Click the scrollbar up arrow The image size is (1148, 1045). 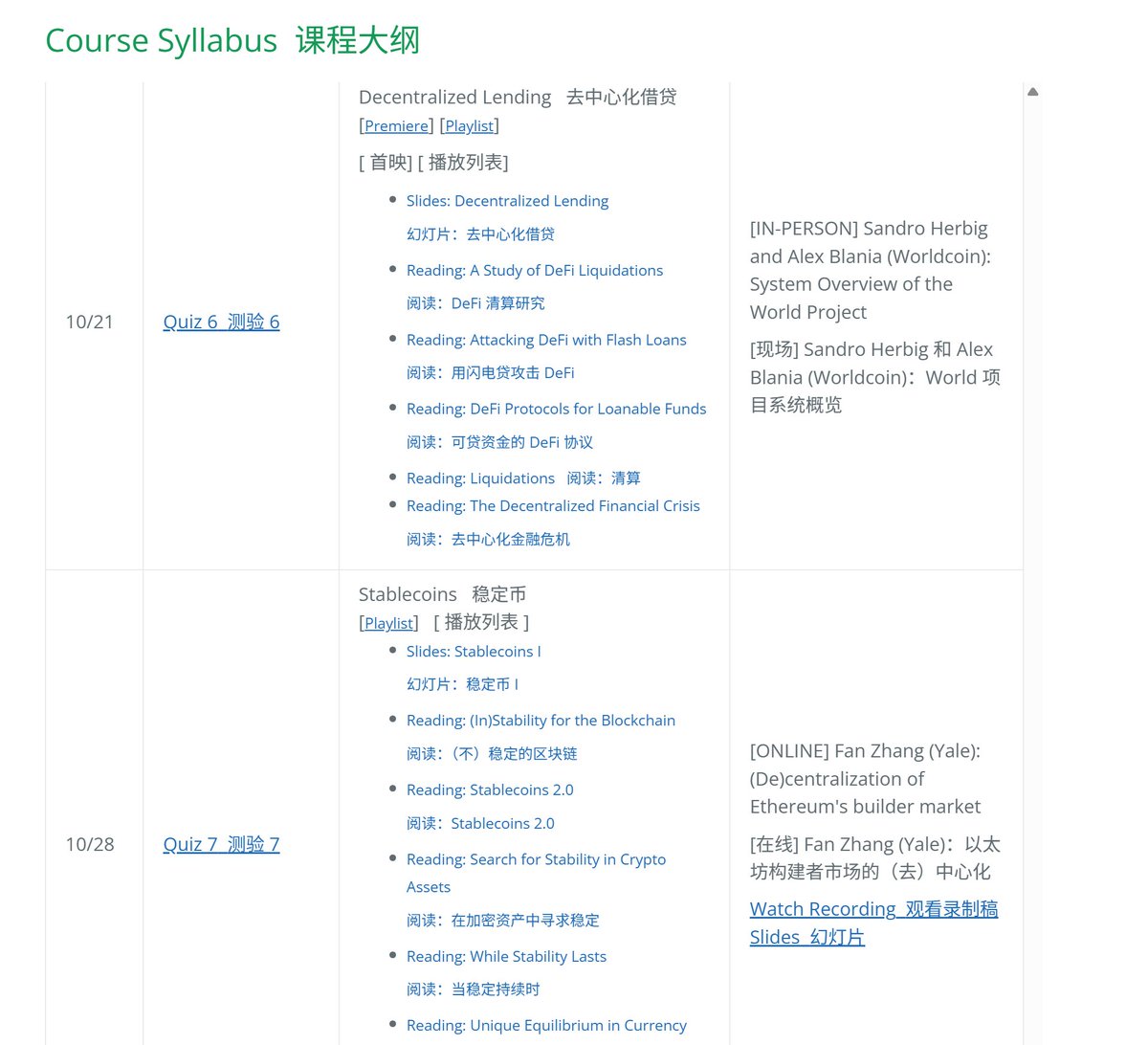[1032, 92]
